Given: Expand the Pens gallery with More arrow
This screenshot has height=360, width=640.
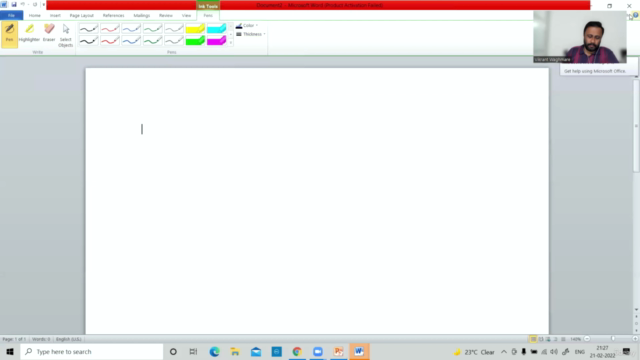Looking at the screenshot, I should click(x=231, y=42).
